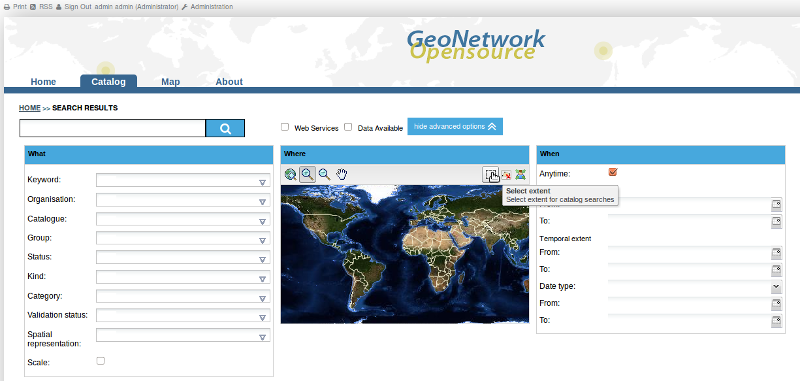Click the RSS feed icon

pyautogui.click(x=33, y=7)
